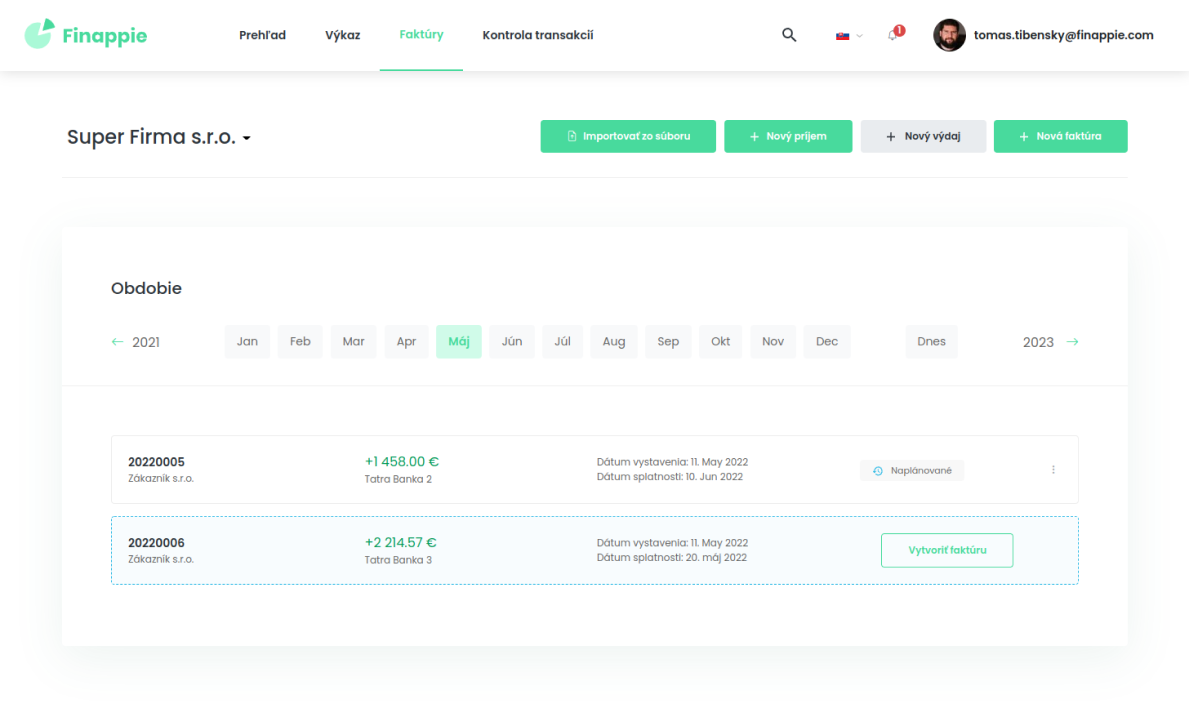Add a Nový výdaj
The image size is (1189, 708).
[923, 136]
